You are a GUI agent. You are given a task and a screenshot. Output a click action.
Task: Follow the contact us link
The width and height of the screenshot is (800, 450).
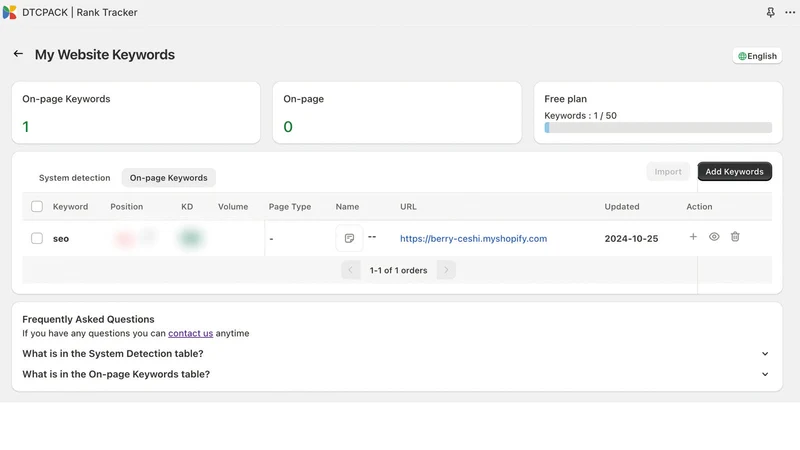(x=190, y=333)
